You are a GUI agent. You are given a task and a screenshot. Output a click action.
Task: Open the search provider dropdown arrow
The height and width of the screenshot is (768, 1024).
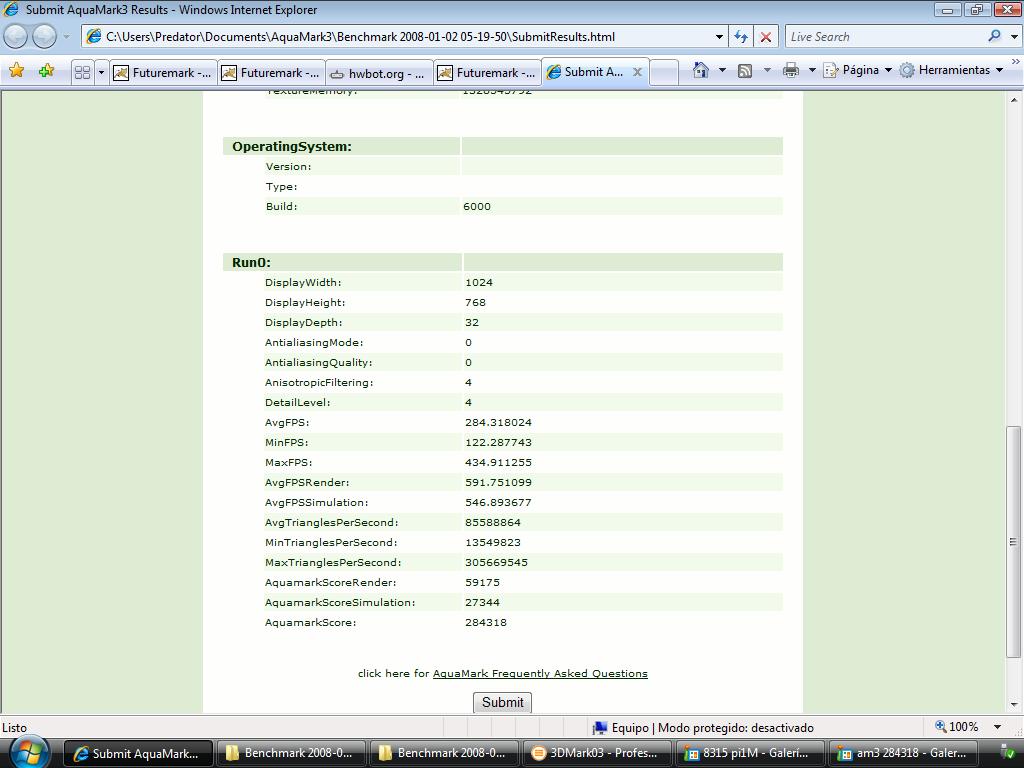point(1014,37)
